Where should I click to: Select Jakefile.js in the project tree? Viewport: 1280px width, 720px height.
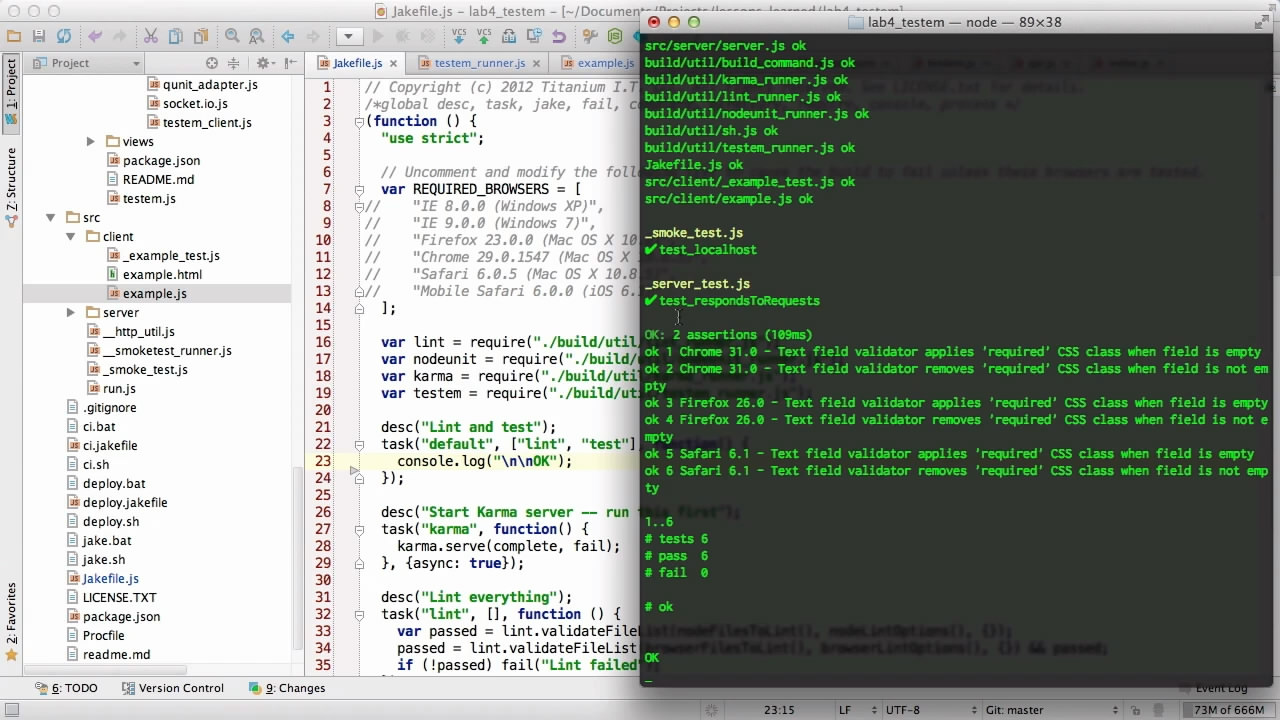click(x=110, y=579)
